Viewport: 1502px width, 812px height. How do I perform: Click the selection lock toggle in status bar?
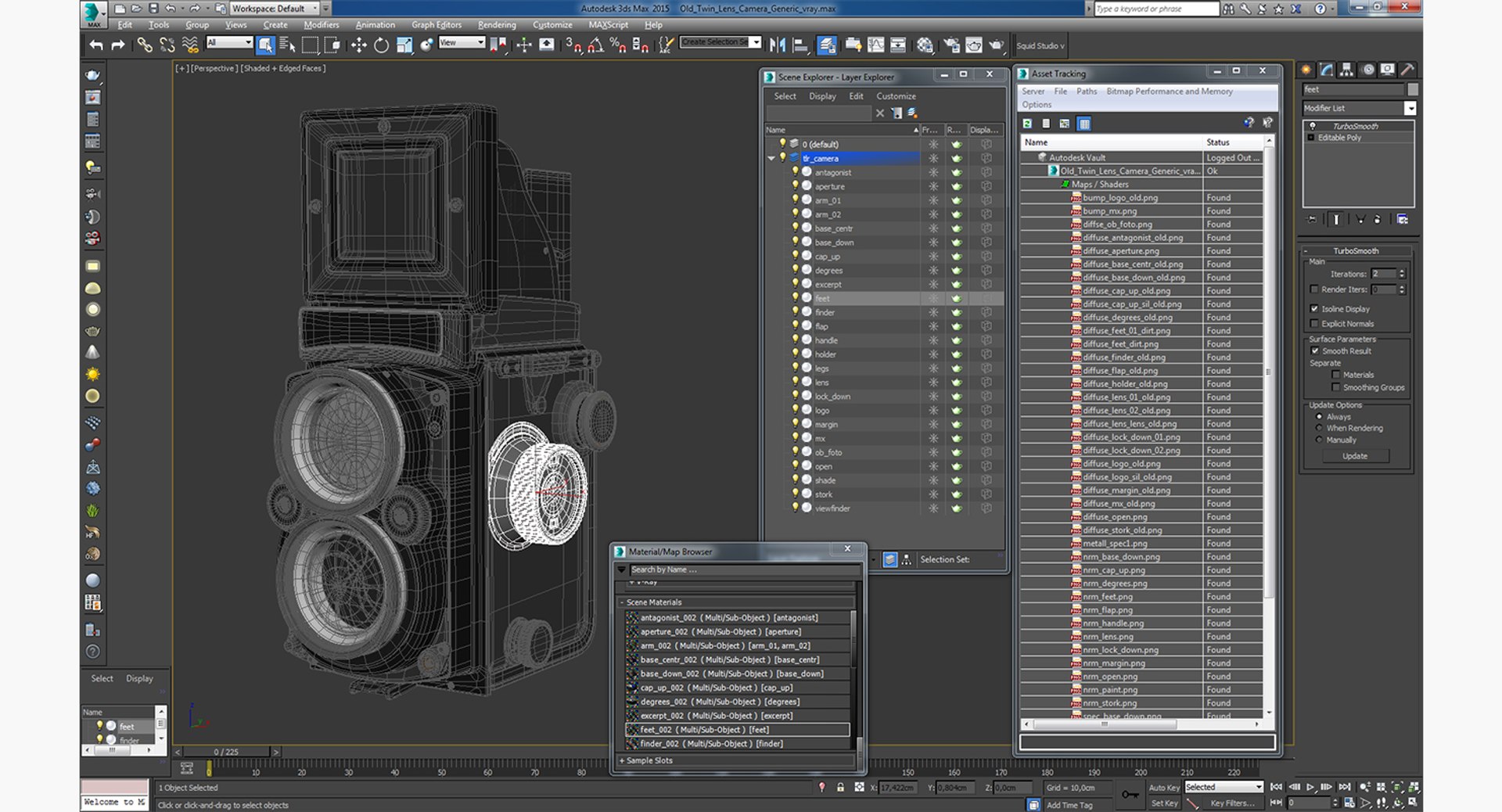click(x=840, y=788)
